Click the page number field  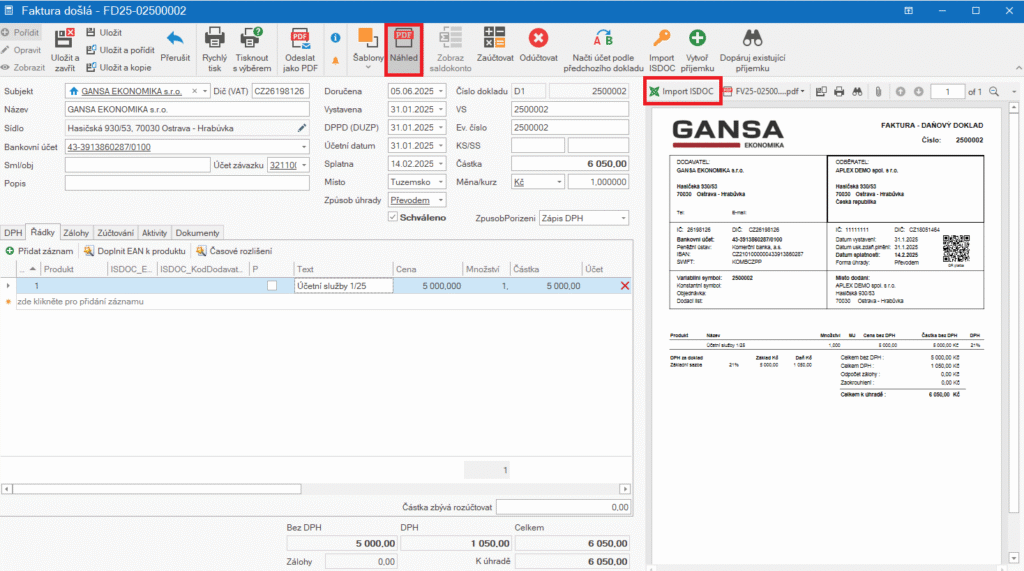(x=947, y=91)
